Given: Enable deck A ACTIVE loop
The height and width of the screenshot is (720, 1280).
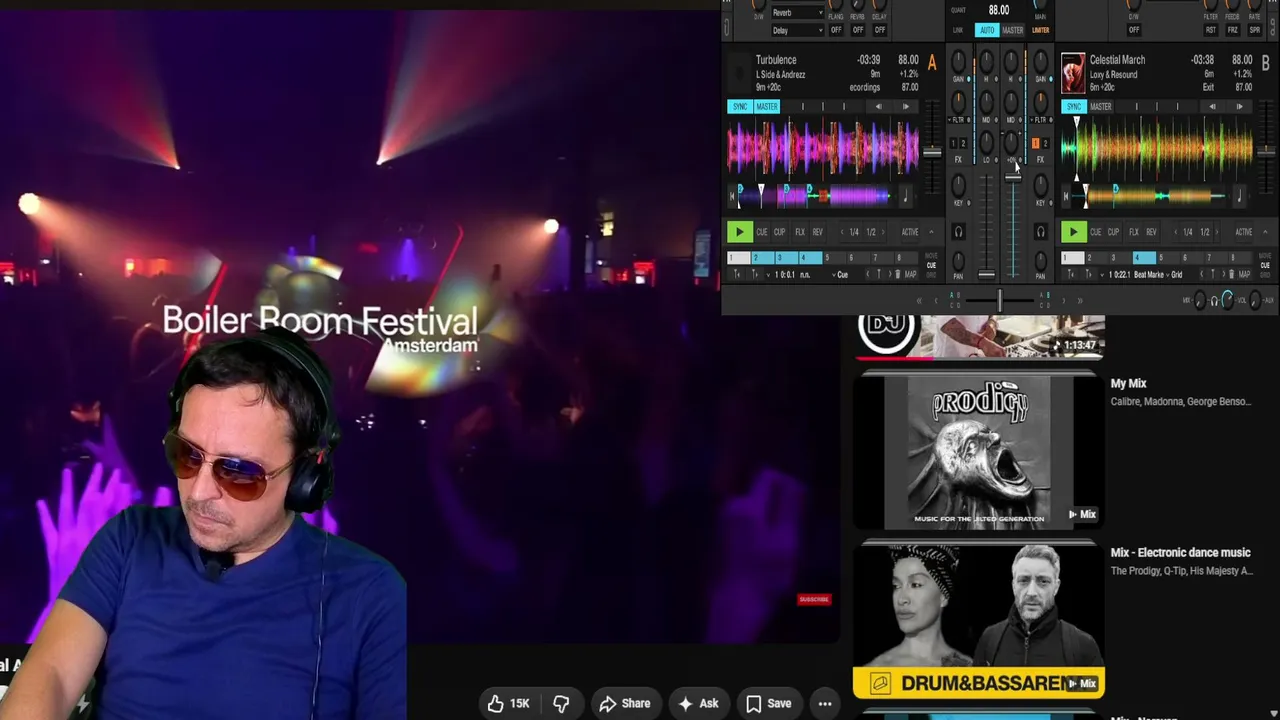Looking at the screenshot, I should click(x=910, y=232).
